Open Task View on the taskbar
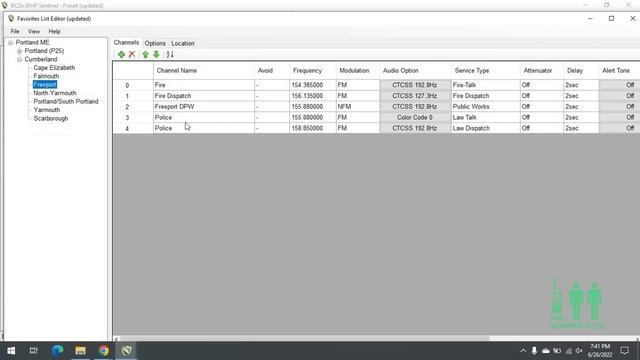The height and width of the screenshot is (360, 640). [33, 351]
